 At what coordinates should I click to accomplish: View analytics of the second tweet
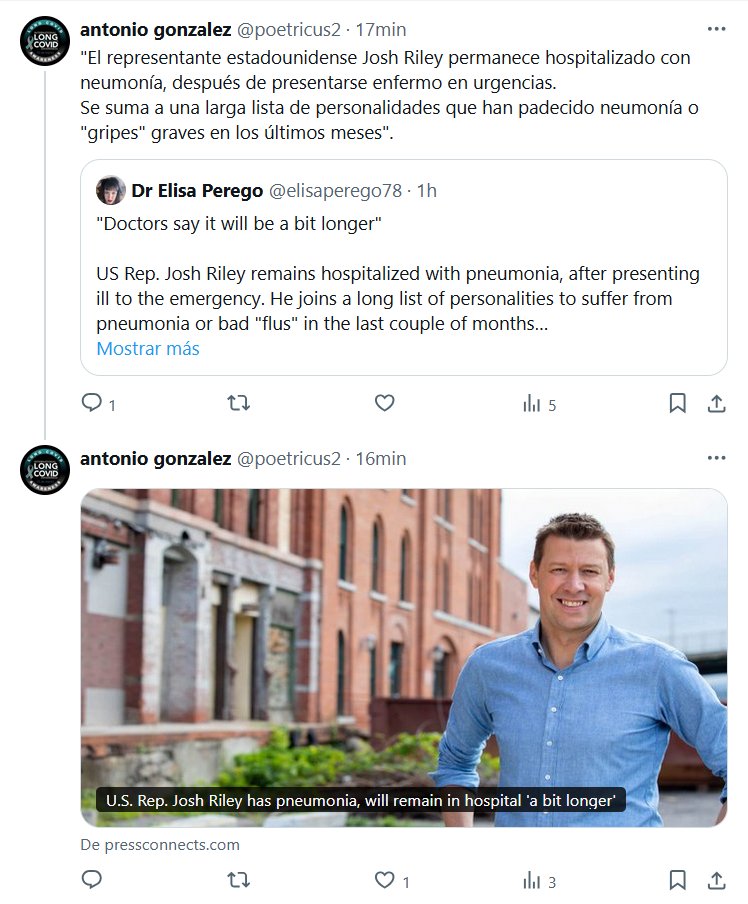click(532, 880)
